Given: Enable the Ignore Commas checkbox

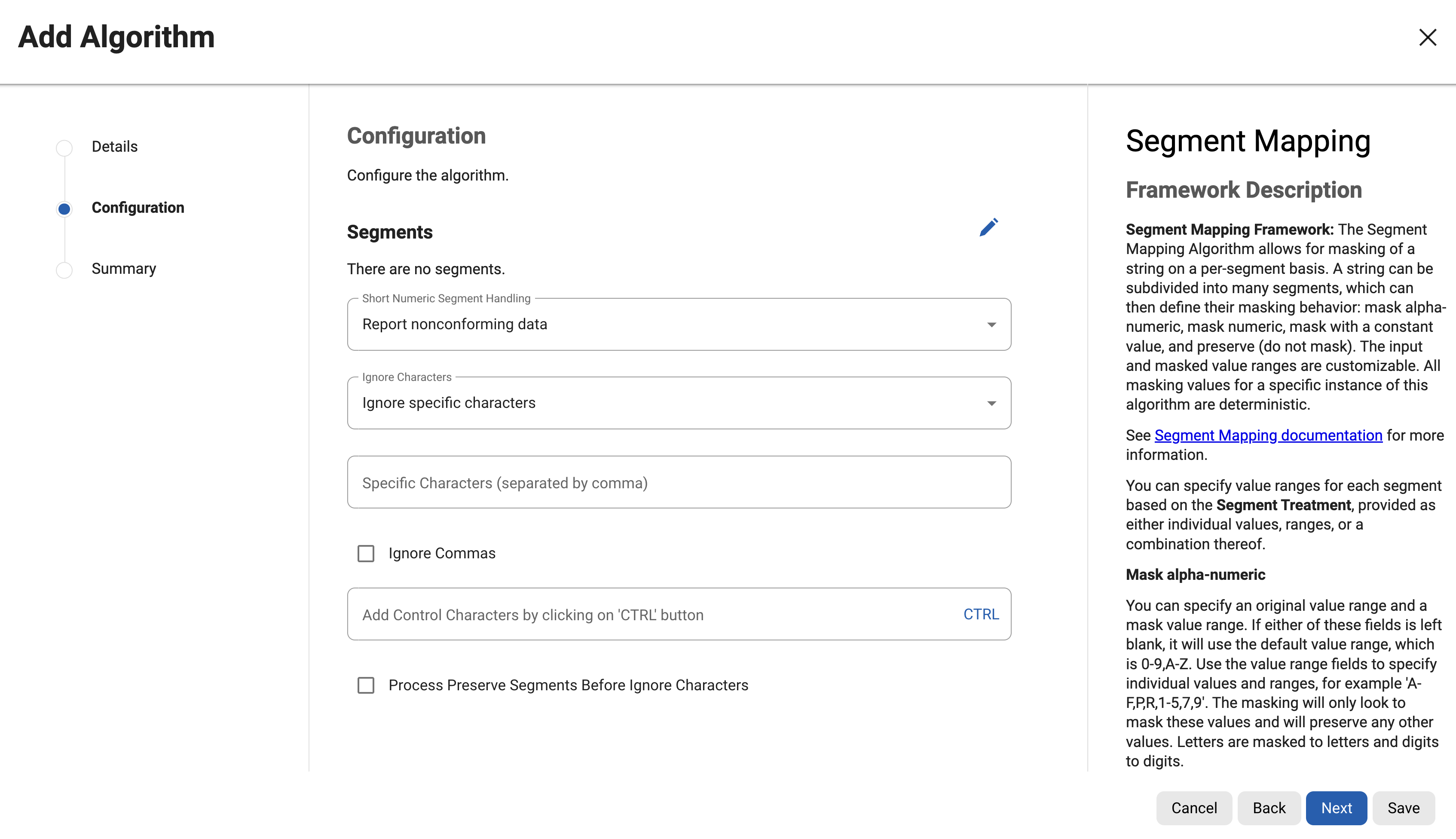Looking at the screenshot, I should pos(366,554).
